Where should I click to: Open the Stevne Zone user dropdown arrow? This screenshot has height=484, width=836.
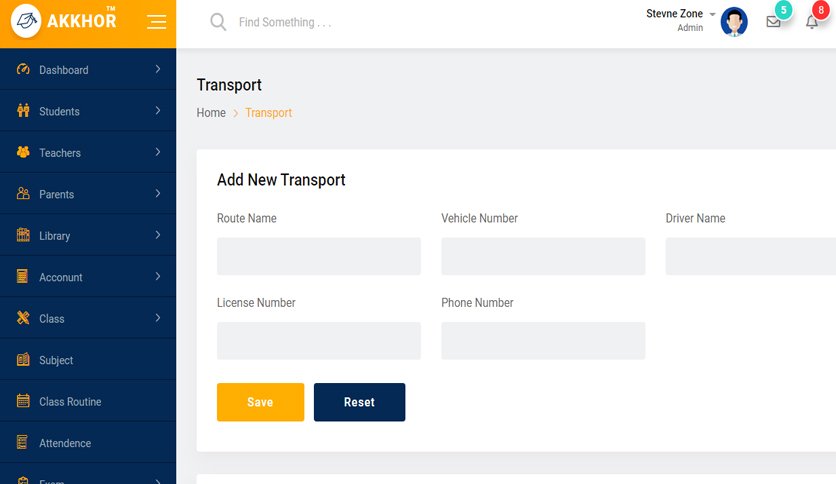[712, 14]
